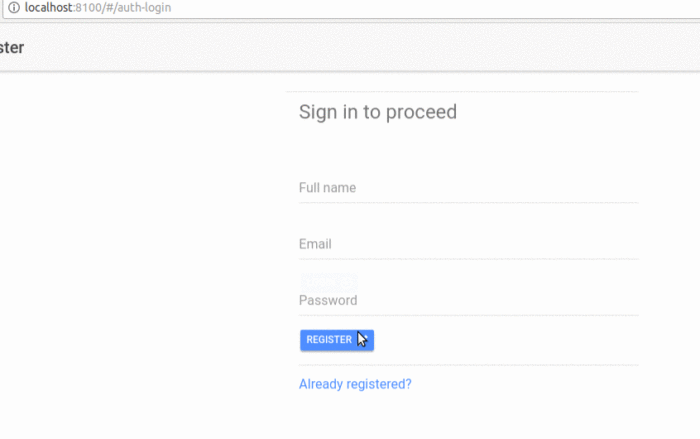Open the Already registered? link
Viewport: 700px width, 439px height.
[355, 384]
